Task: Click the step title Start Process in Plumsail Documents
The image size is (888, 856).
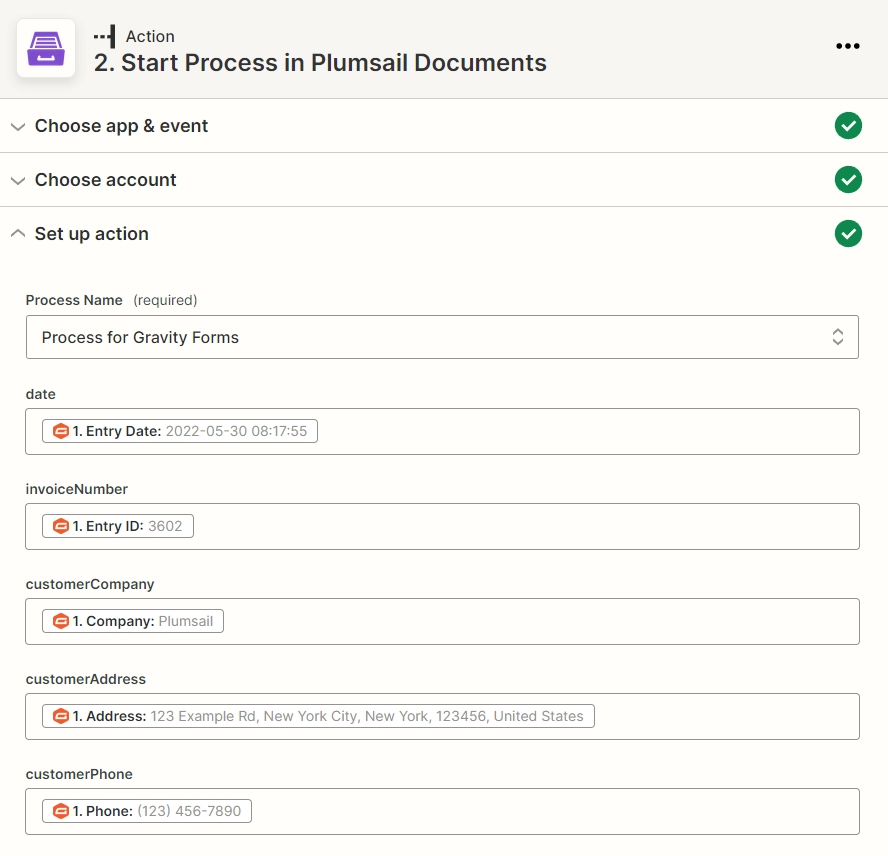Action: click(x=320, y=63)
